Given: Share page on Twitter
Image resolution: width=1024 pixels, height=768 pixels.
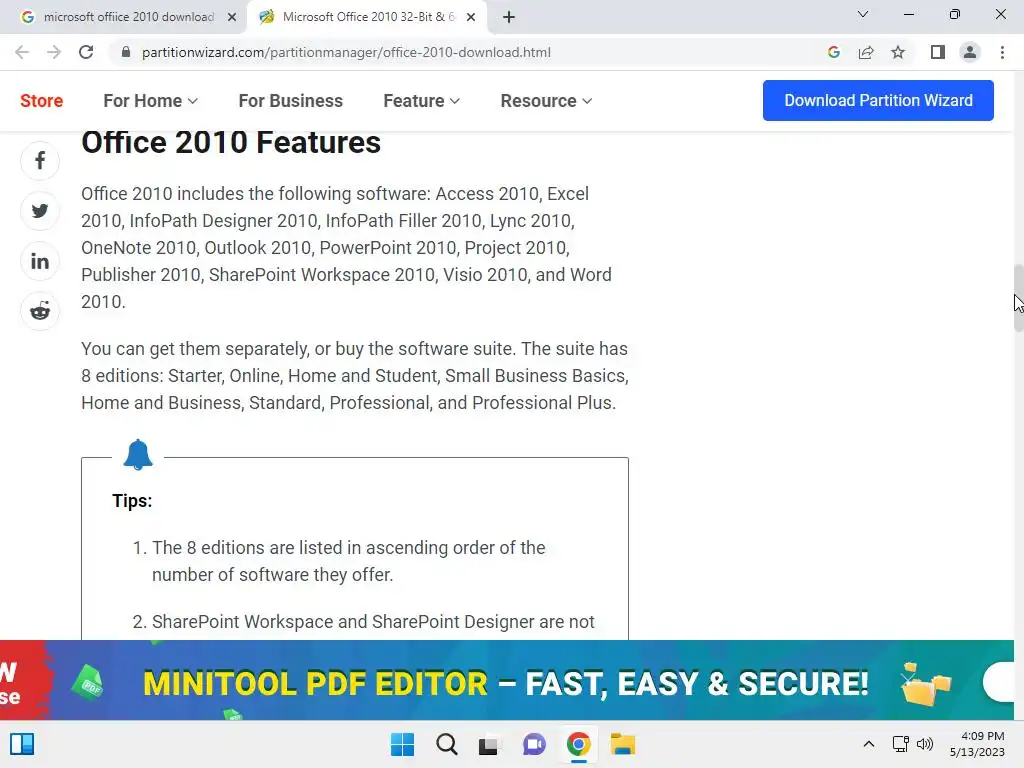Looking at the screenshot, I should 40,211.
